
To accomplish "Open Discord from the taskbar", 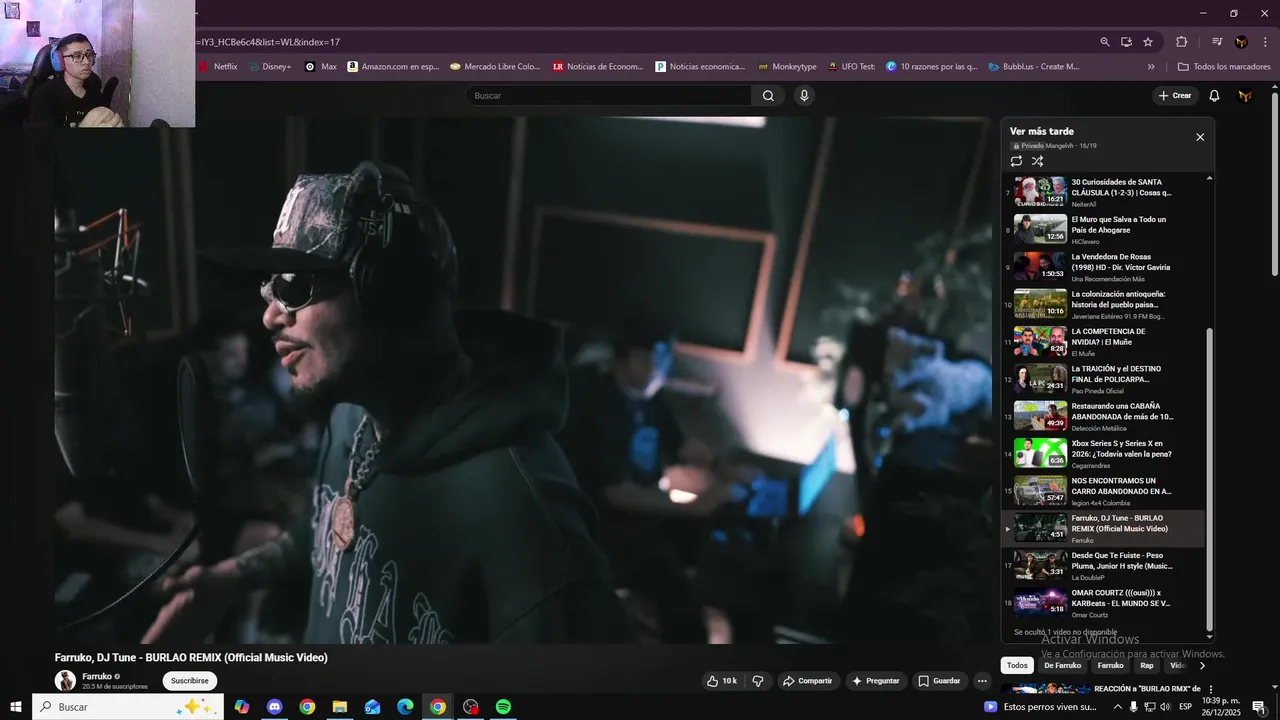I will click(x=274, y=707).
